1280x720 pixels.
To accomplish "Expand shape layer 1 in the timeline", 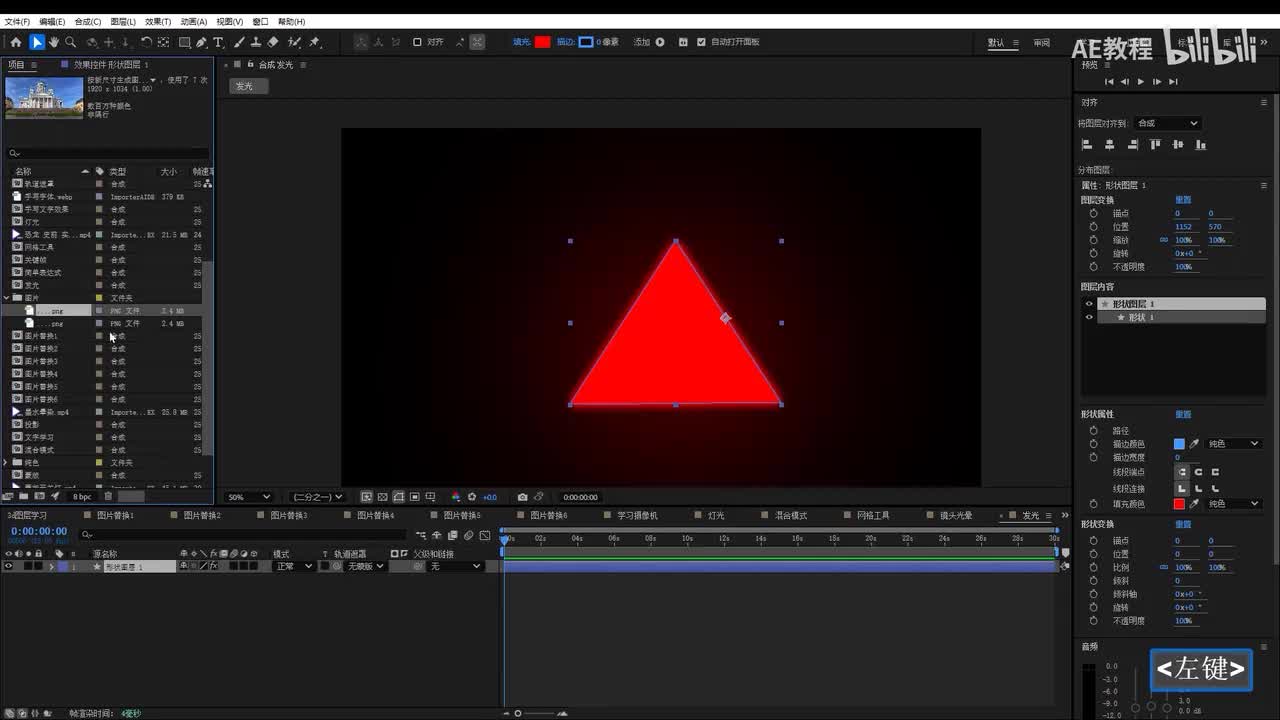I will (52, 567).
